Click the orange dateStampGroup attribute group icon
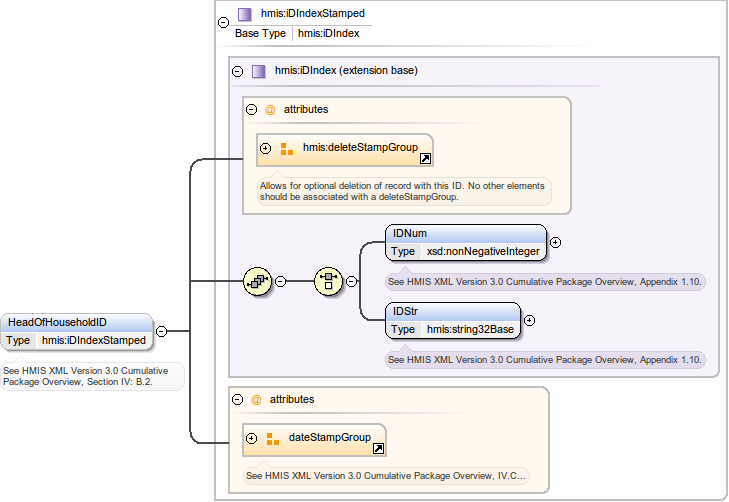This screenshot has height=502, width=729. tap(272, 438)
